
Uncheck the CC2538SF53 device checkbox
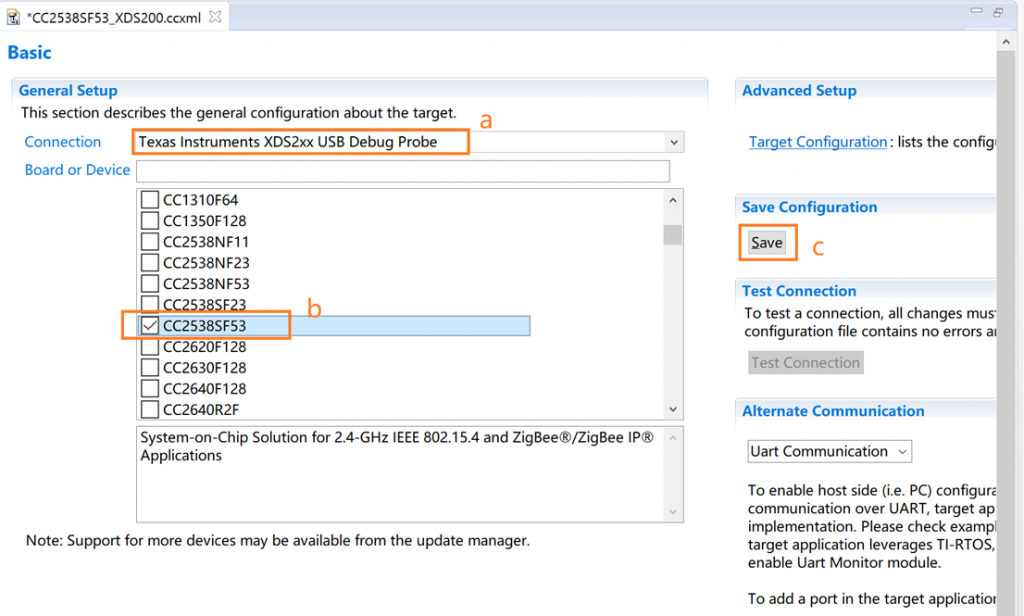150,325
